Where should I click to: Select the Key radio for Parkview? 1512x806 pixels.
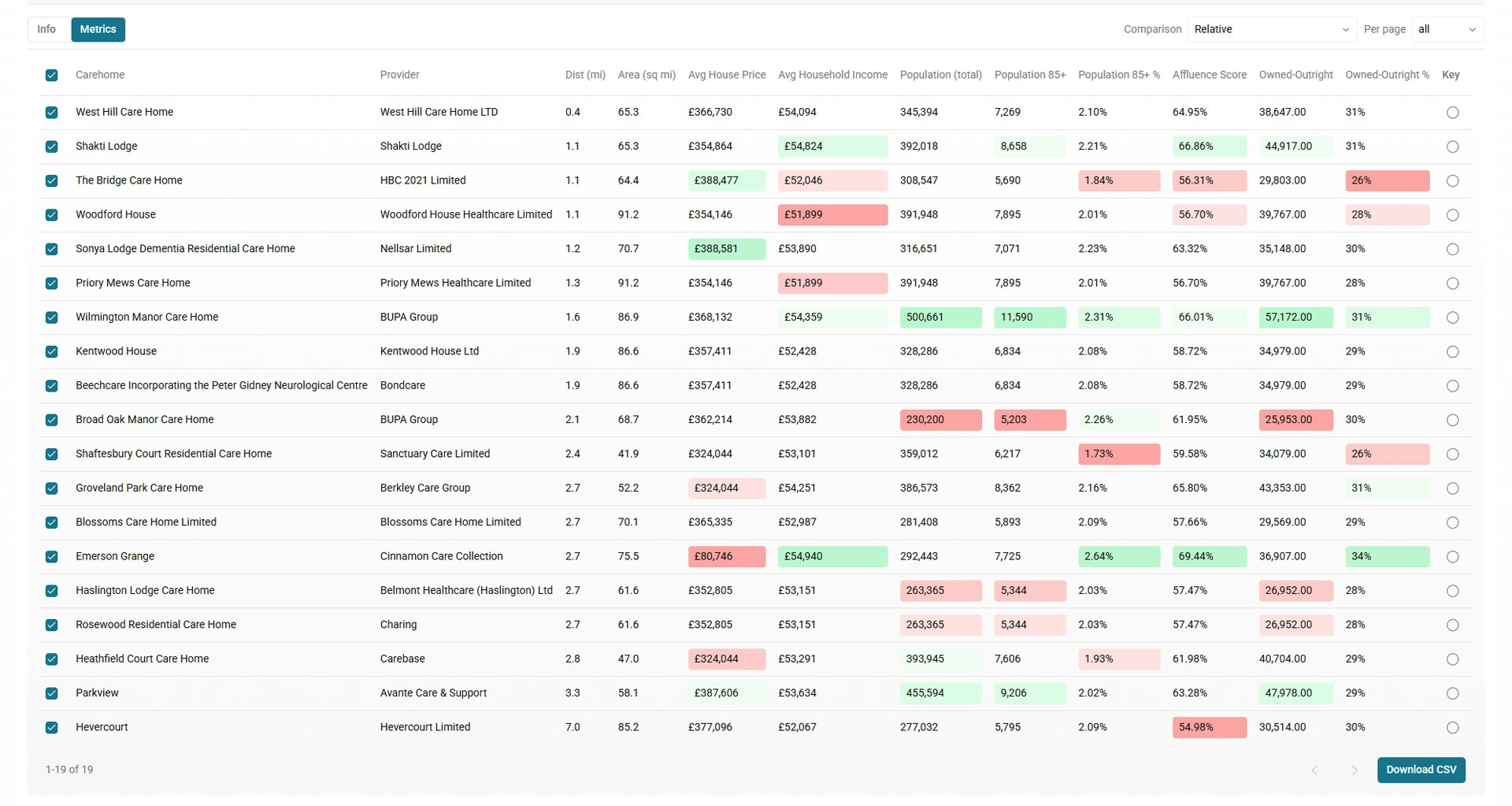click(1452, 693)
